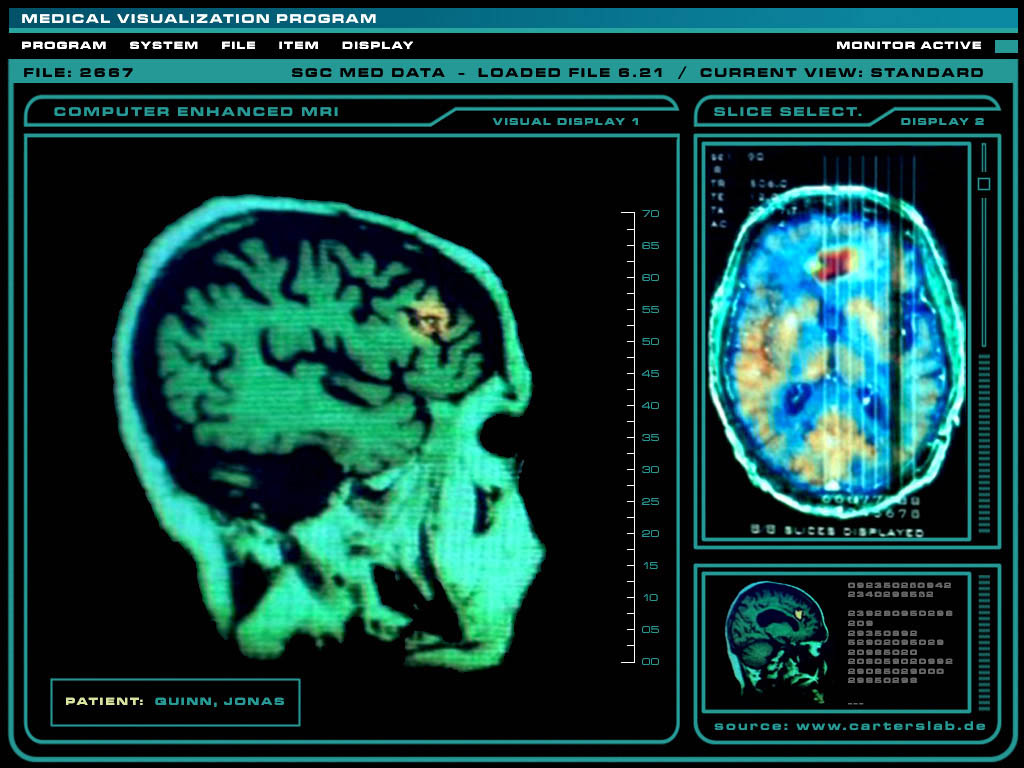This screenshot has height=768, width=1024.
Task: Click the large sagittal MRI brain scan
Action: (330, 434)
